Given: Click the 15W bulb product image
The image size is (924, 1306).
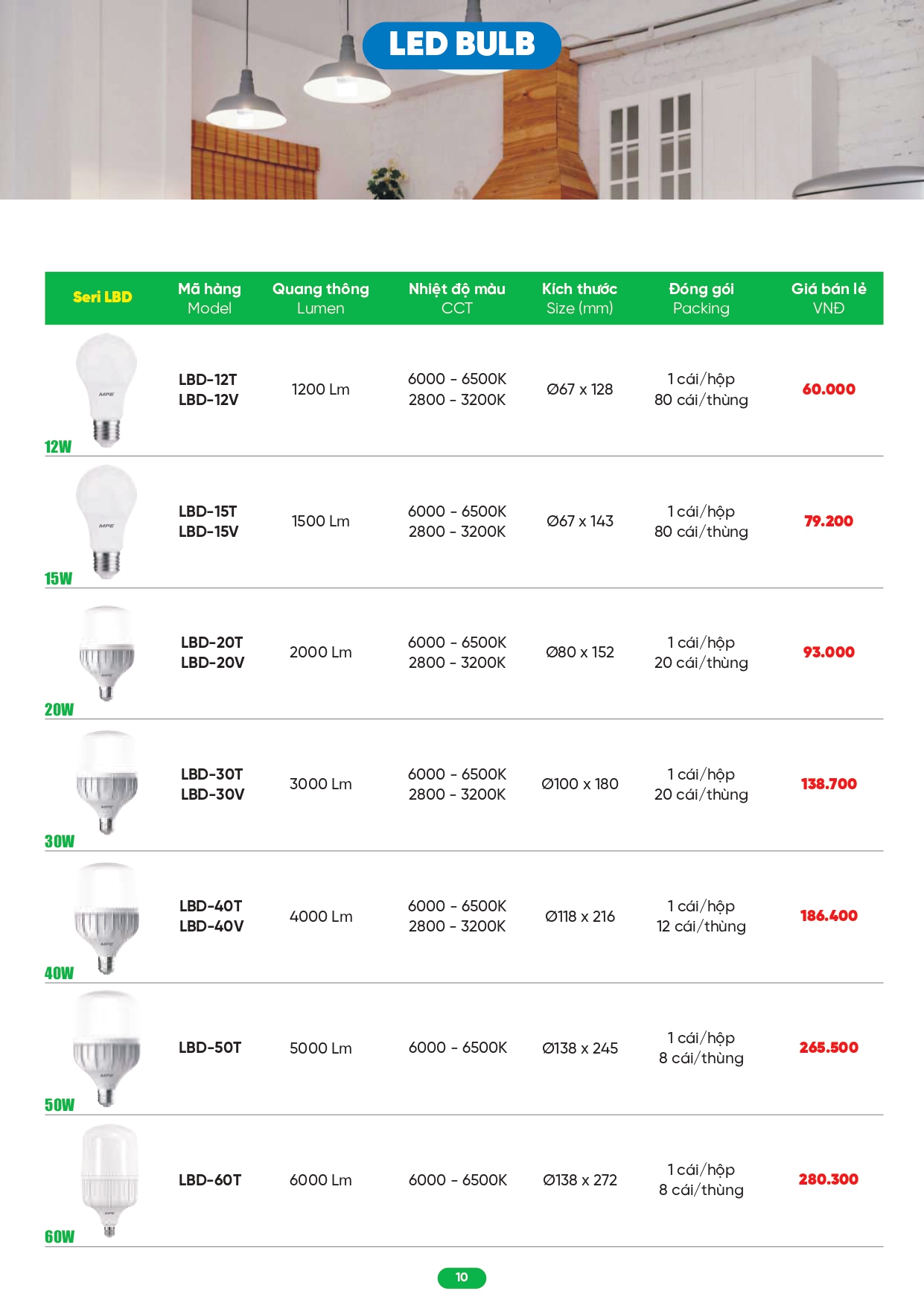Looking at the screenshot, I should (106, 520).
